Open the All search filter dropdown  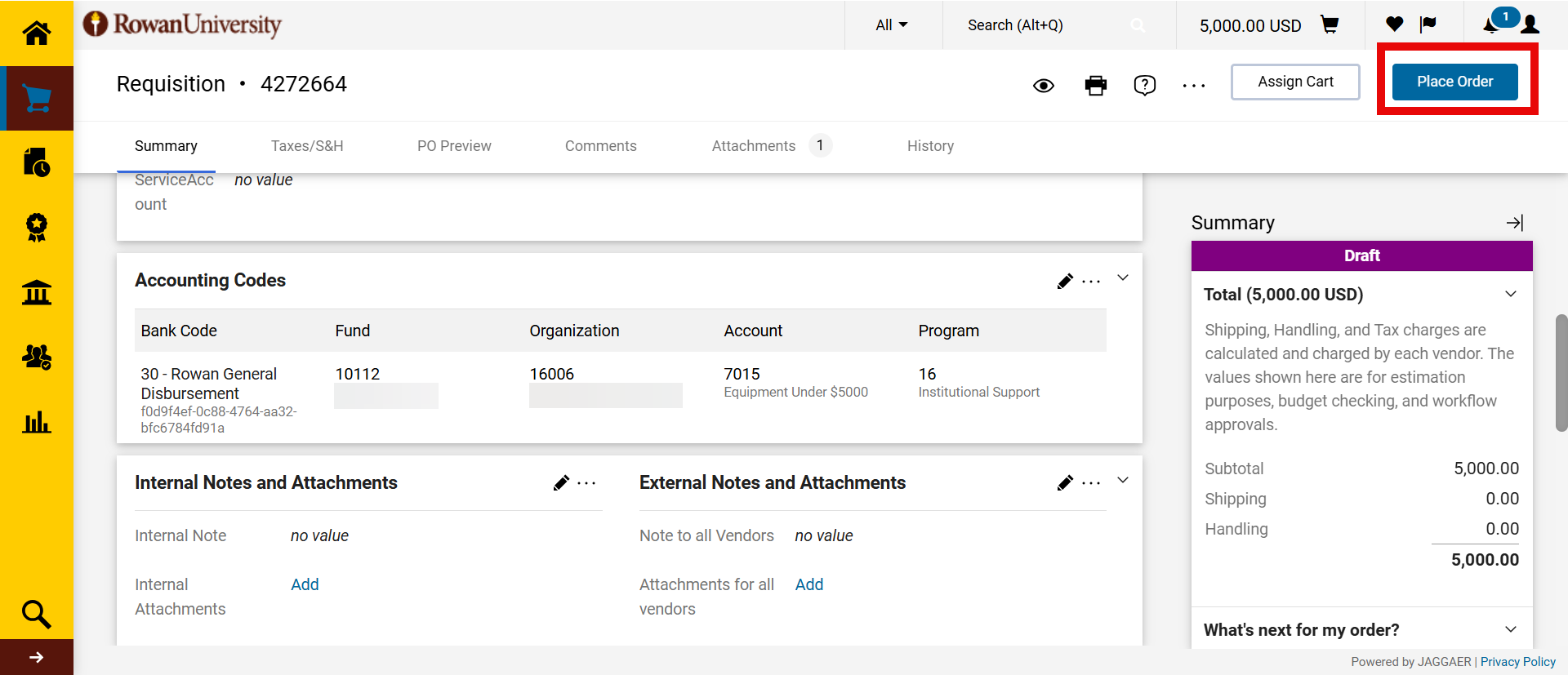tap(891, 25)
